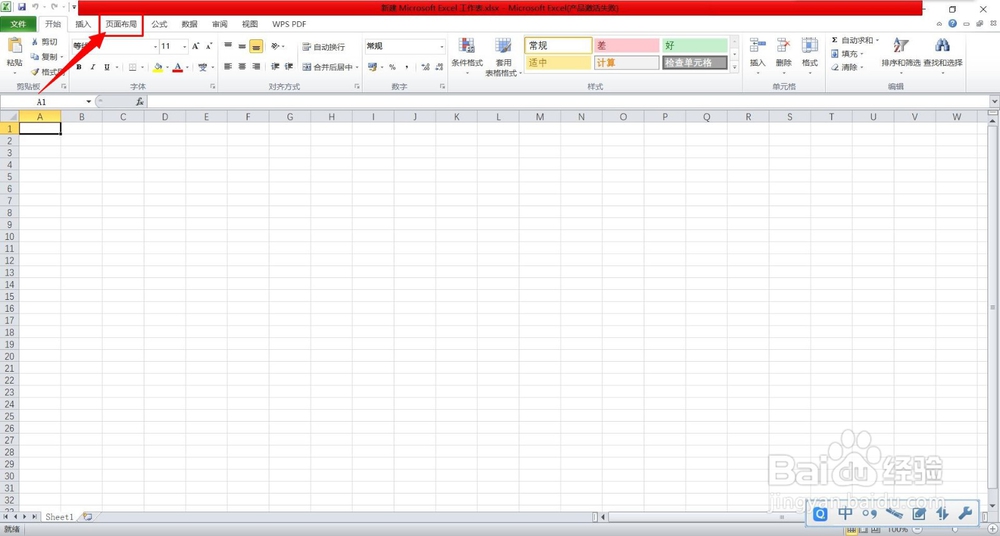
Task: Toggle the highlighted Bottom Align button
Action: click(256, 47)
